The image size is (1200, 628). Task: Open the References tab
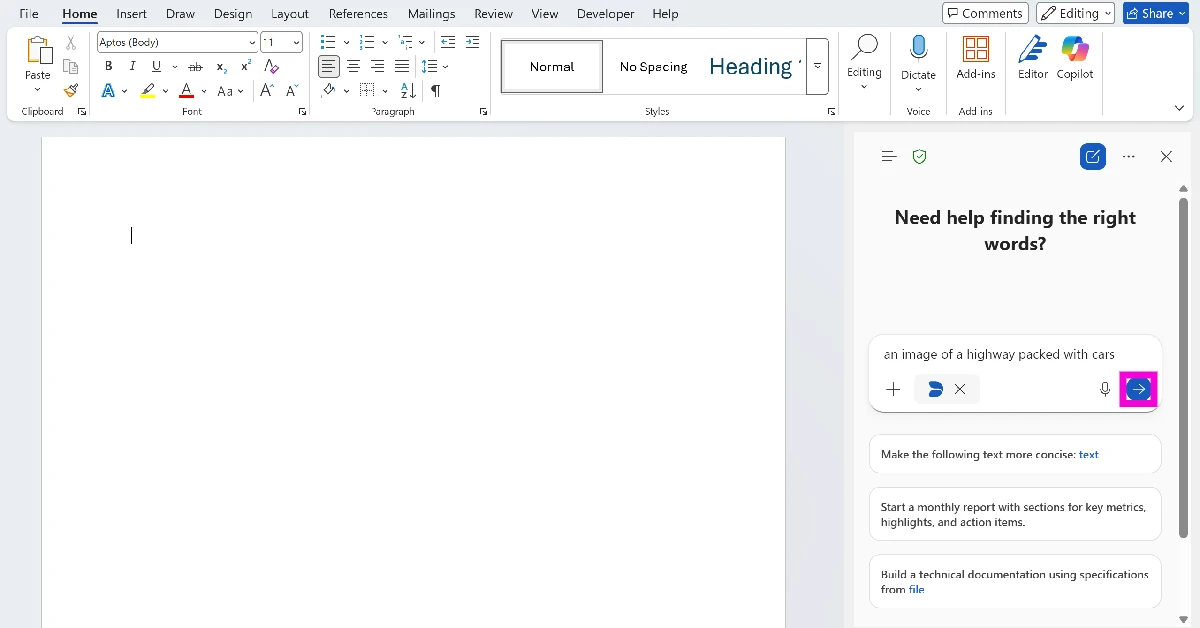pos(358,14)
